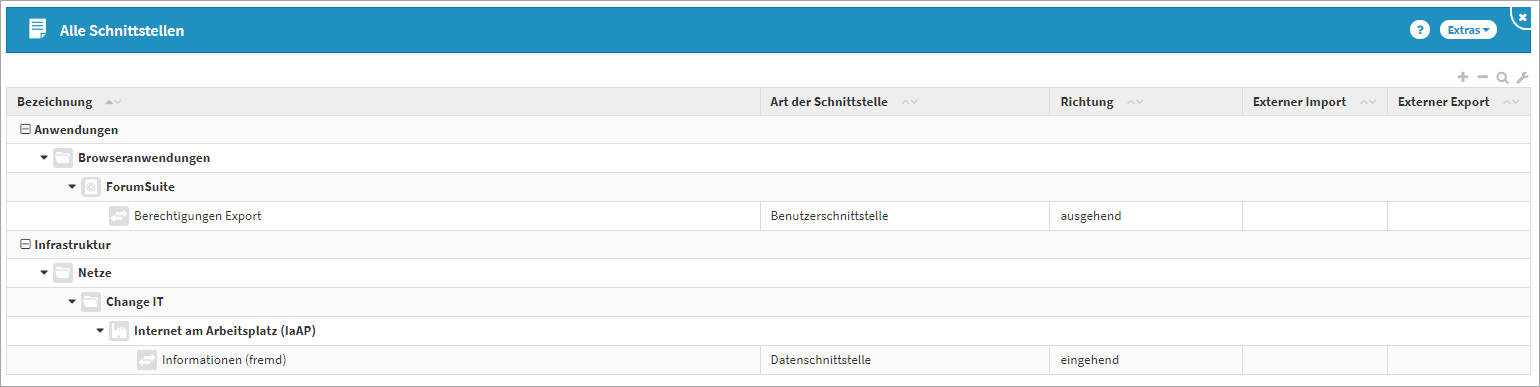Screen dimensions: 1540x387
Task: Collapse Internet am Arbeitsplatz (IaAP) arrow
Action: tap(100, 330)
